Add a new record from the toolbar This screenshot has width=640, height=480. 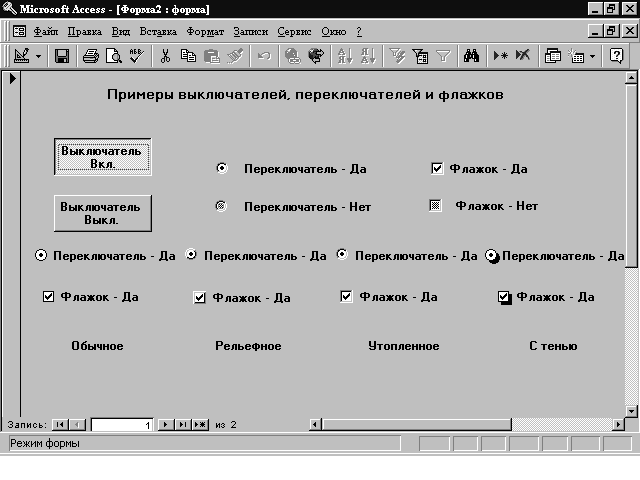point(500,56)
